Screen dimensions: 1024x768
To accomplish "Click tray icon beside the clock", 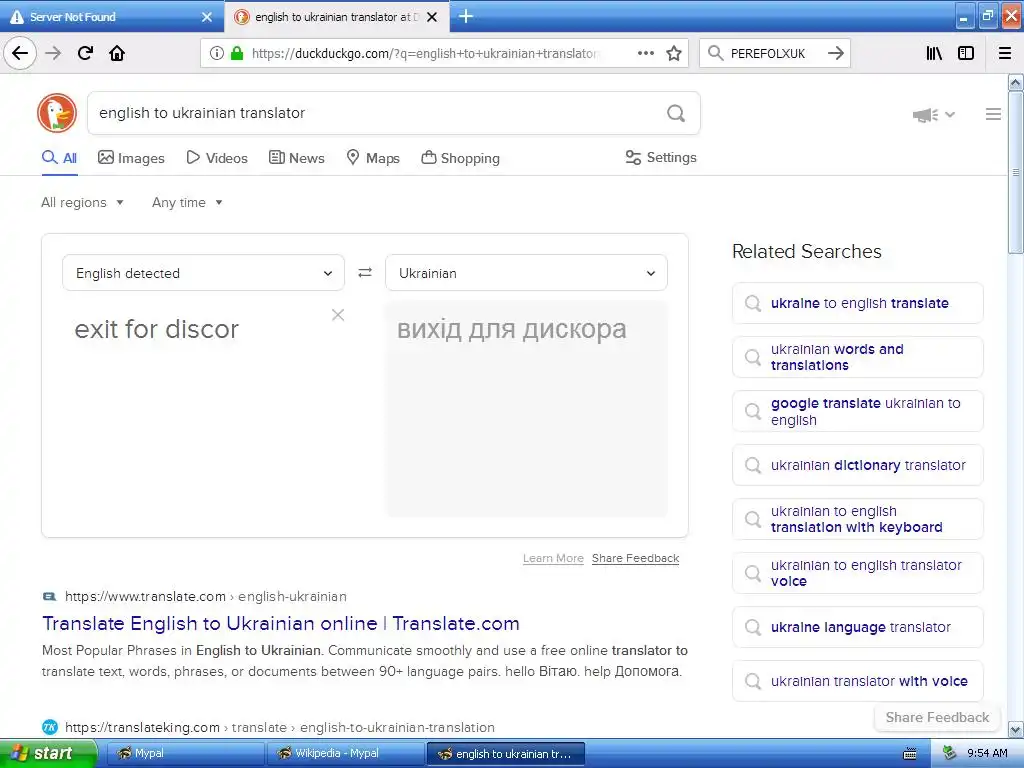I will 950,754.
